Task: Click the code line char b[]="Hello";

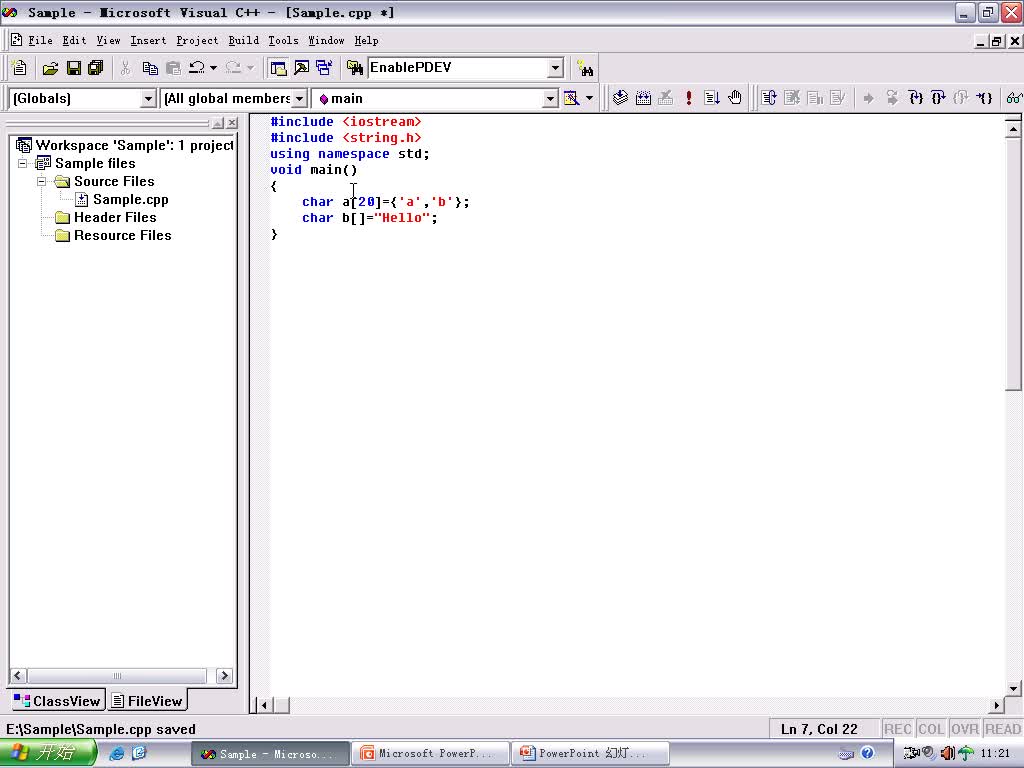Action: point(370,218)
